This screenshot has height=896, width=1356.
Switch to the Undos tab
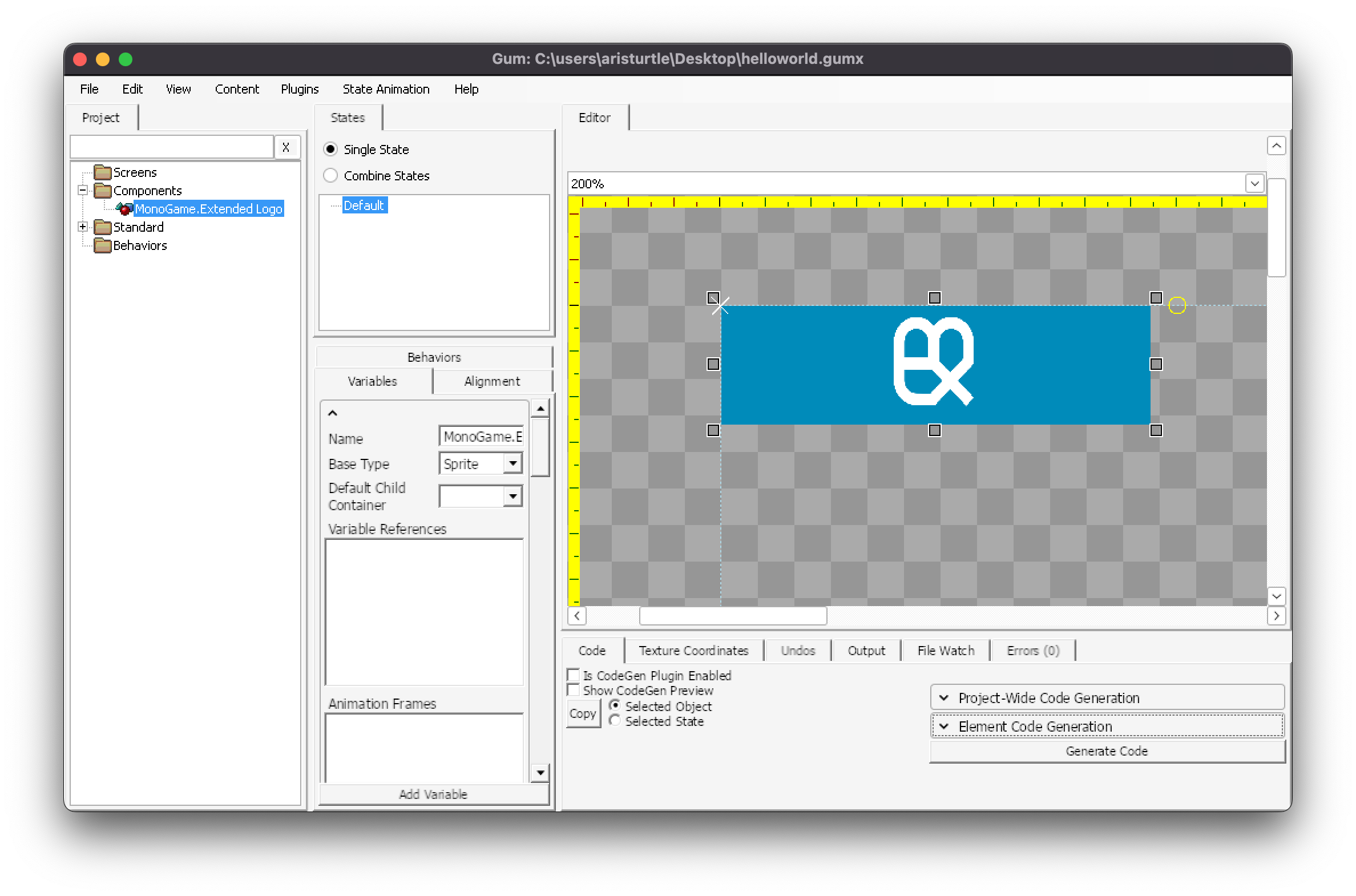point(798,650)
